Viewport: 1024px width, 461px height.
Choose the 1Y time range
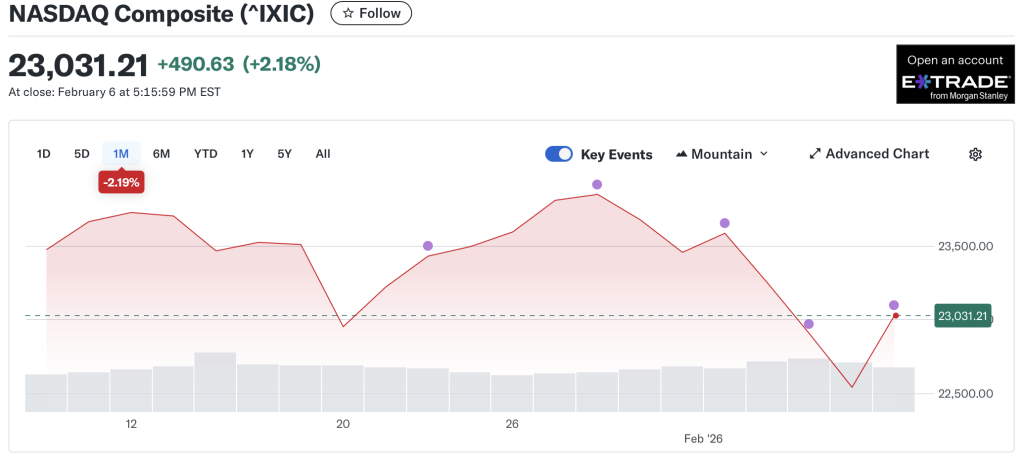click(x=247, y=154)
